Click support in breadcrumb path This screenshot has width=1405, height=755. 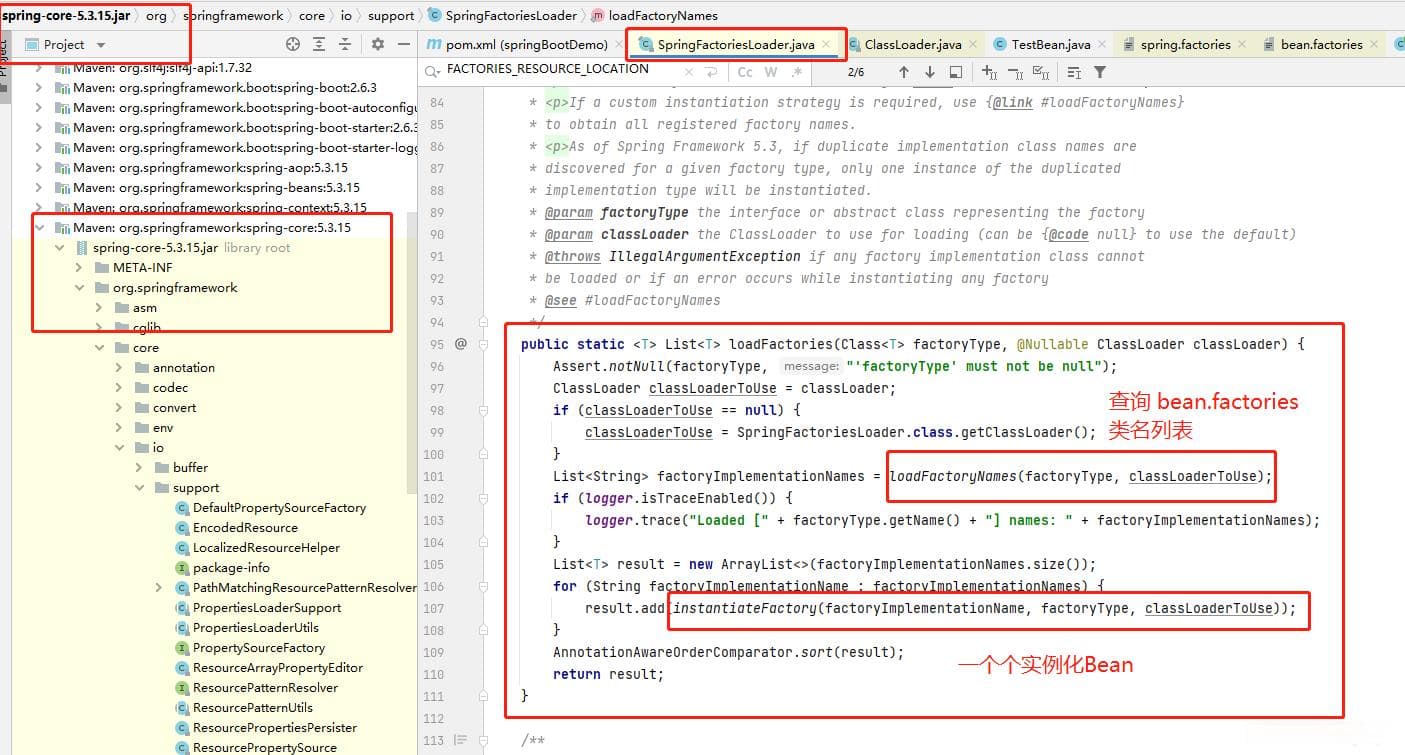390,15
